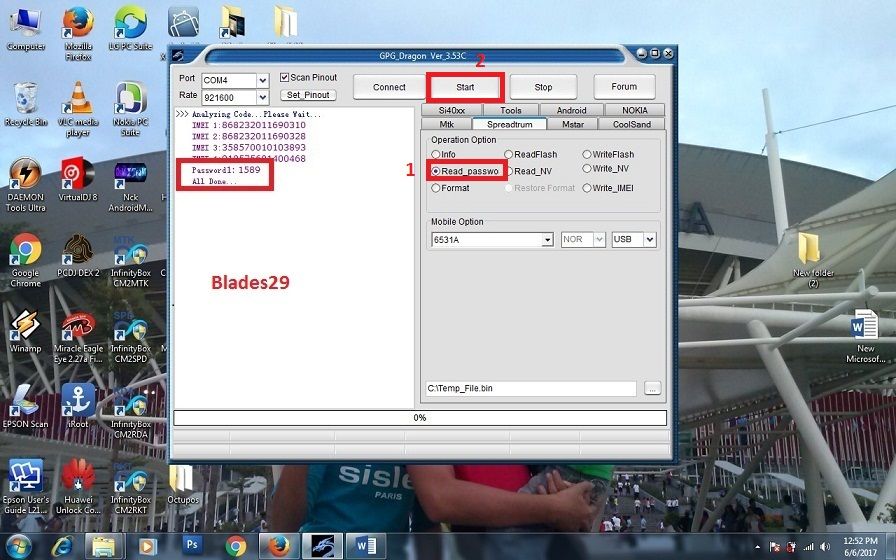
Task: Select the ReadFlash radio option
Action: click(x=509, y=155)
